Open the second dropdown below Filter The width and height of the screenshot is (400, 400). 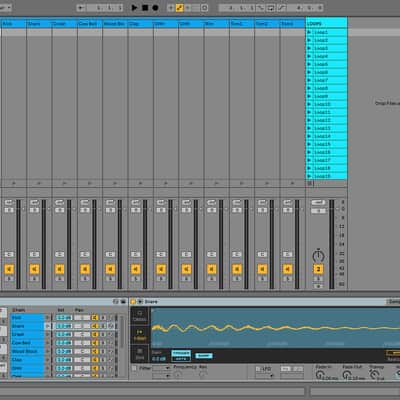(162, 376)
